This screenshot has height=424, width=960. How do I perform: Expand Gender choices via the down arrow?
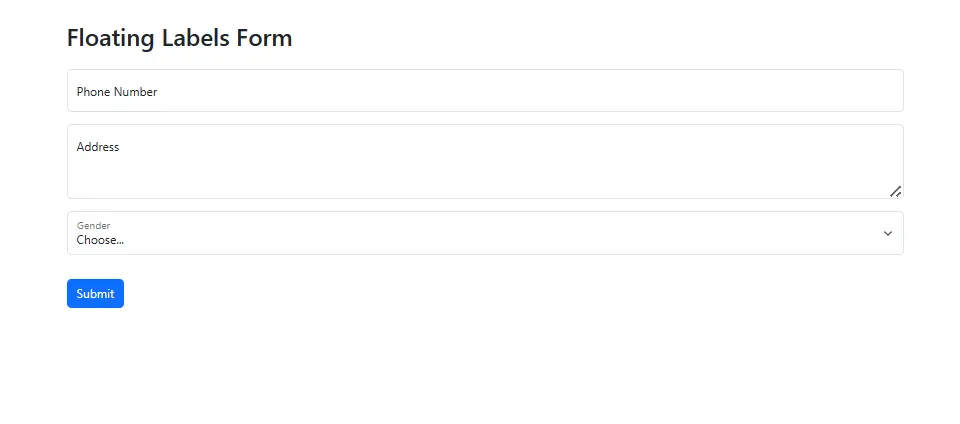888,233
